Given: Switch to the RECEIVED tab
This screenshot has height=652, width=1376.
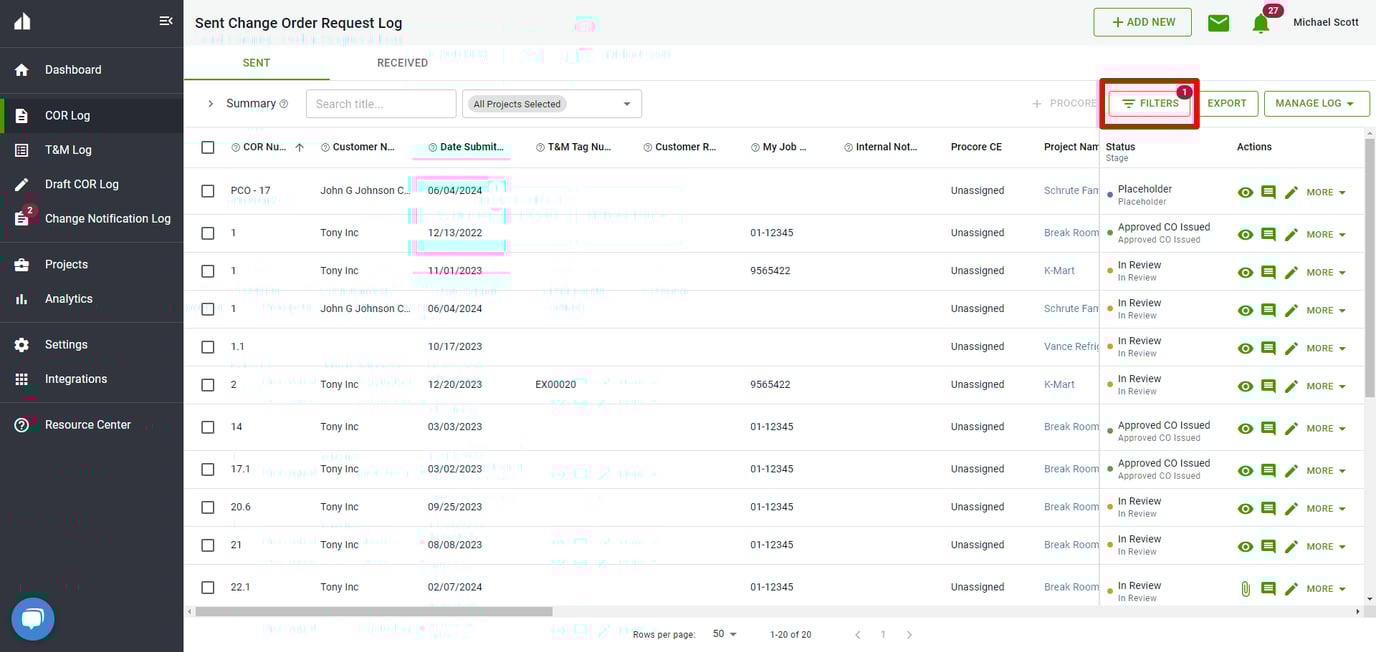Looking at the screenshot, I should (x=402, y=62).
